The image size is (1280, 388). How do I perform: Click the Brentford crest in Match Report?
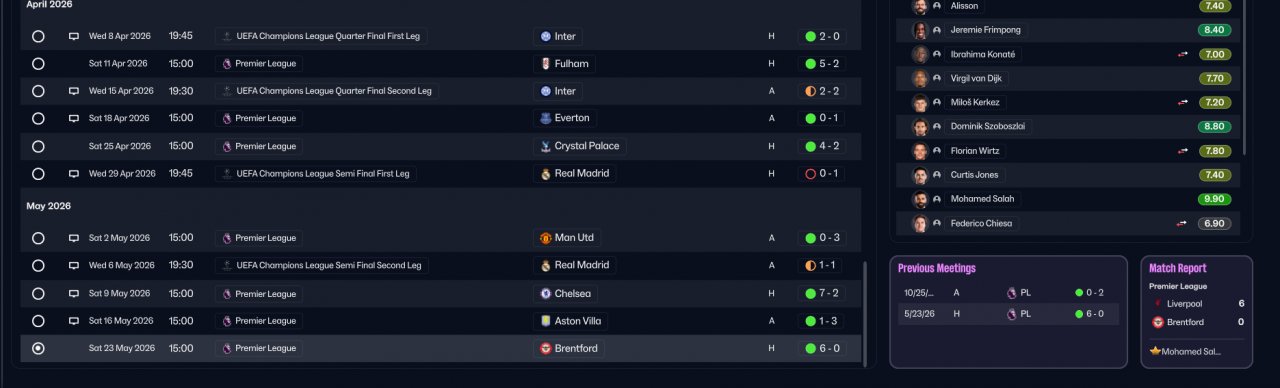click(x=1158, y=322)
